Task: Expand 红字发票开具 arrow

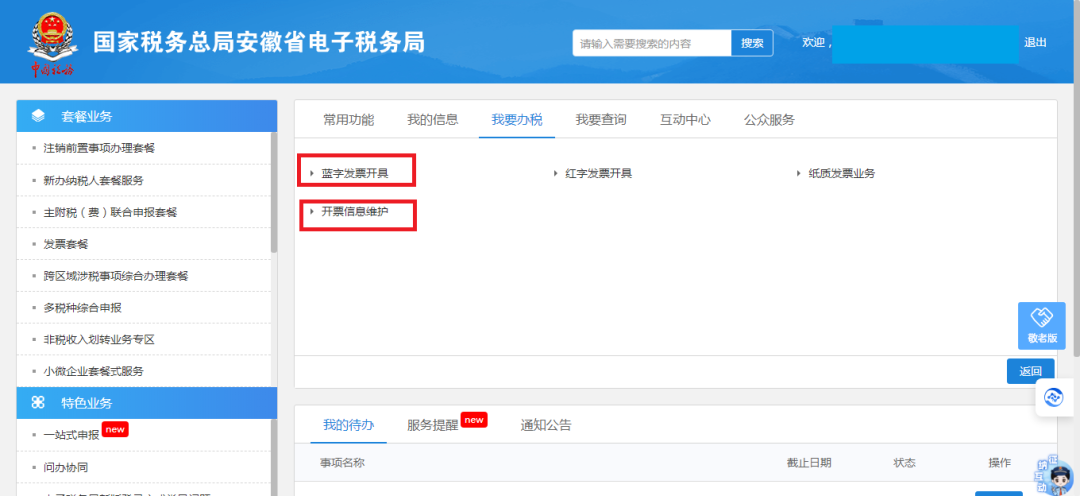Action: [556, 174]
